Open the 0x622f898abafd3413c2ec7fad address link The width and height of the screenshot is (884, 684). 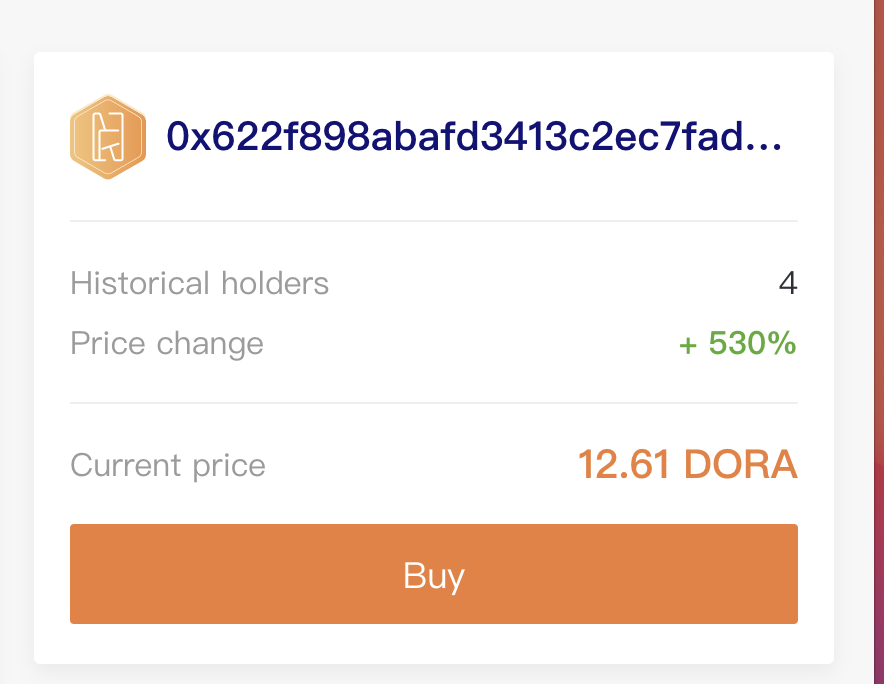[x=474, y=136]
